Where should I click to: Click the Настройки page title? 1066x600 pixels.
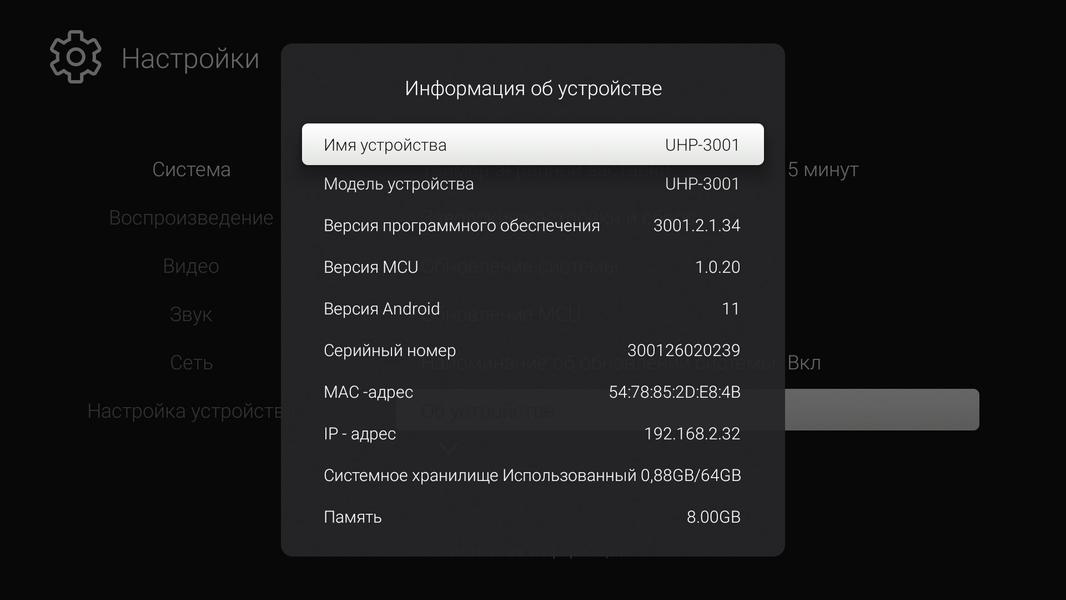[190, 58]
